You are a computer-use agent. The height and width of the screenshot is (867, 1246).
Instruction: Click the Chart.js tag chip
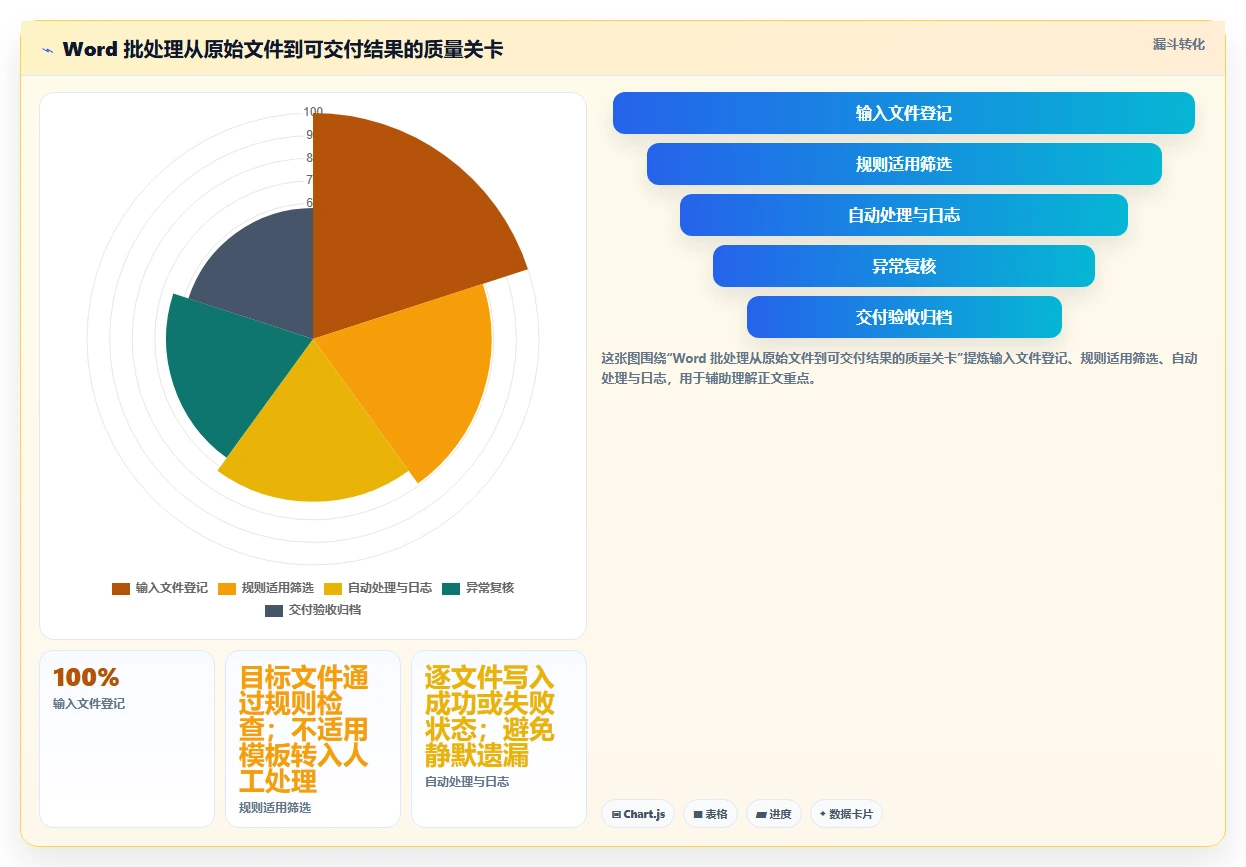638,814
